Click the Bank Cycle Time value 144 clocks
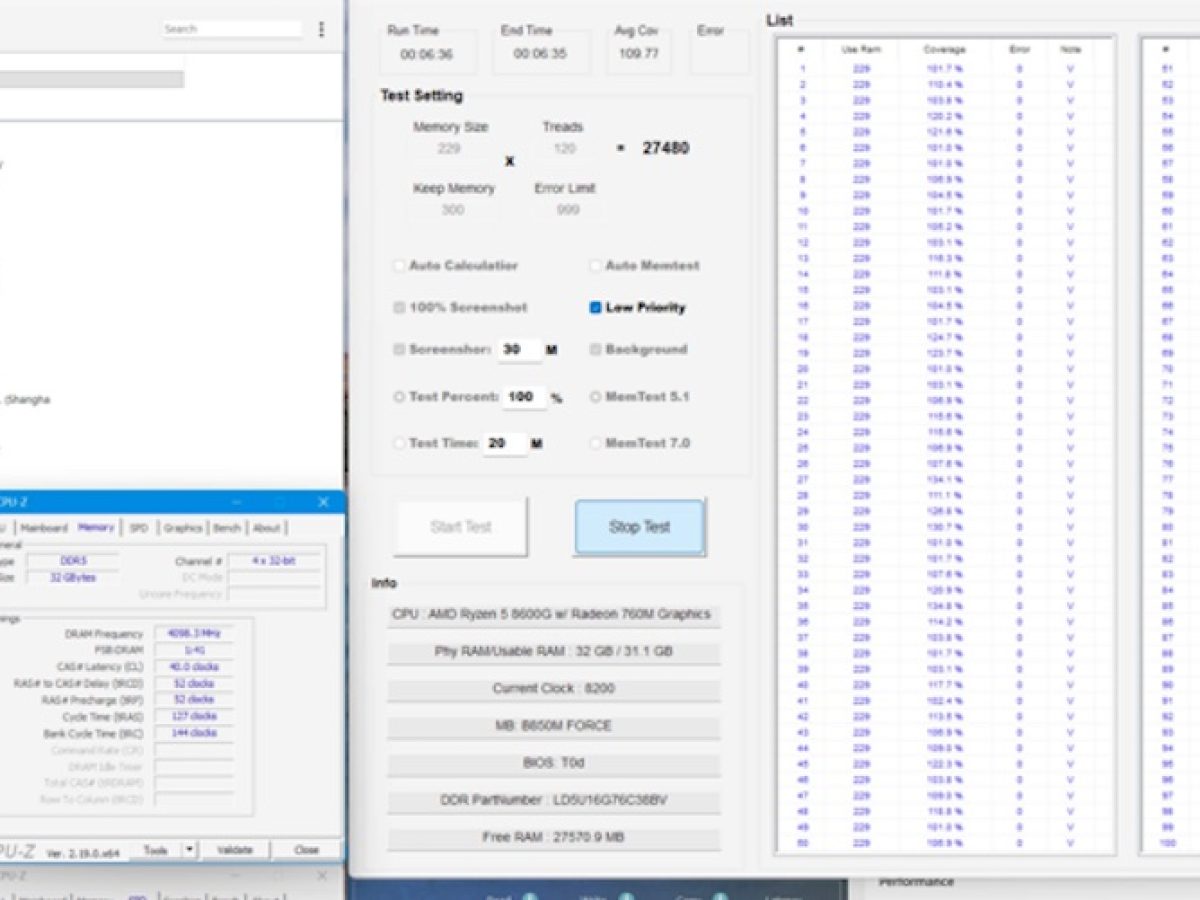This screenshot has height=900, width=1200. click(x=194, y=733)
